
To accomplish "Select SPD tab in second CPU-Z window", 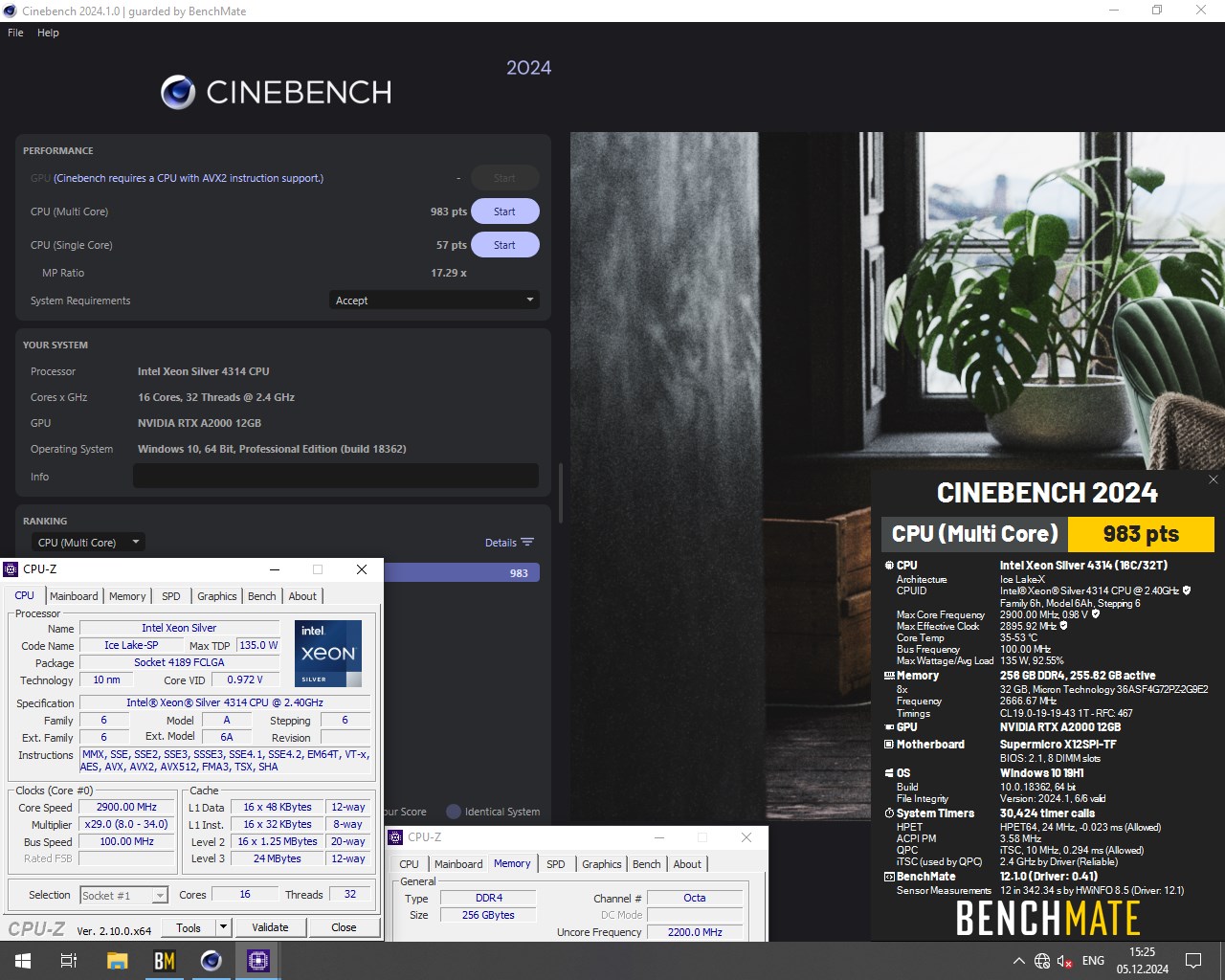I will [556, 864].
